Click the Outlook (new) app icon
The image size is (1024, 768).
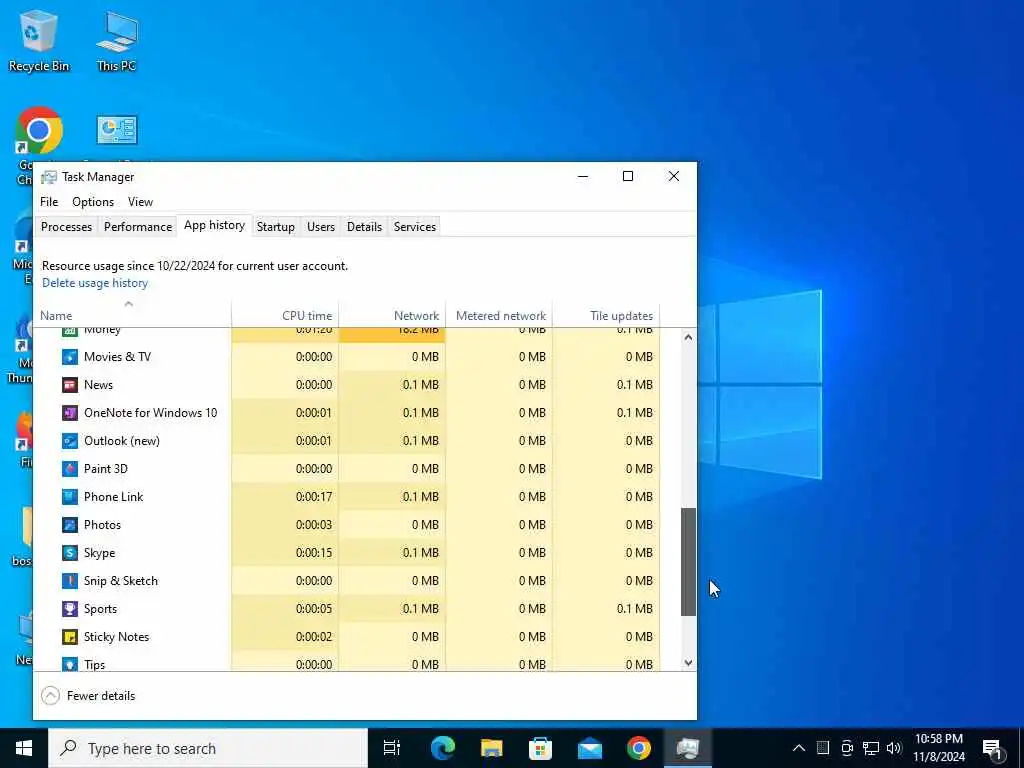(70, 441)
